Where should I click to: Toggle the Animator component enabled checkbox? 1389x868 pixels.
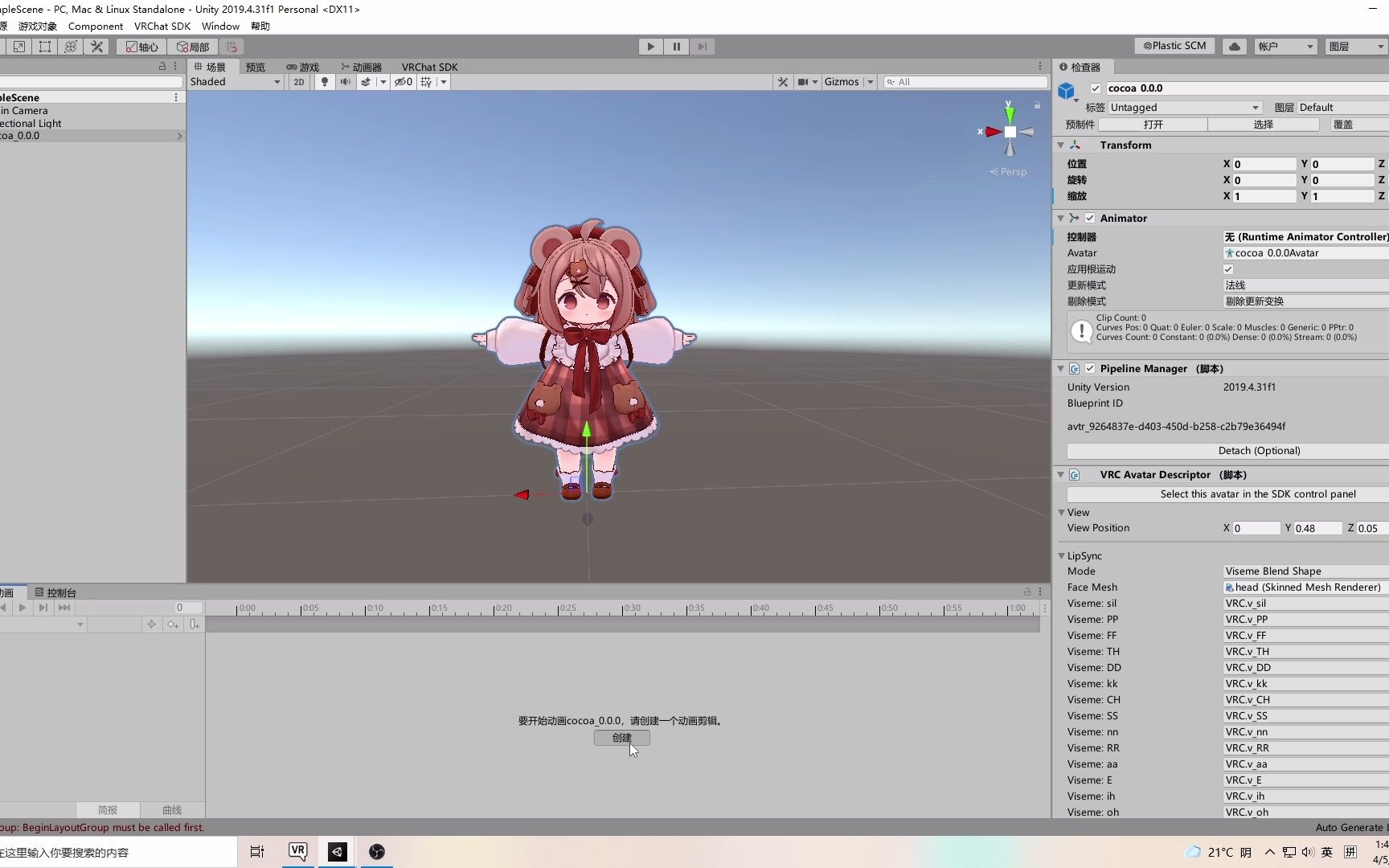click(1090, 218)
